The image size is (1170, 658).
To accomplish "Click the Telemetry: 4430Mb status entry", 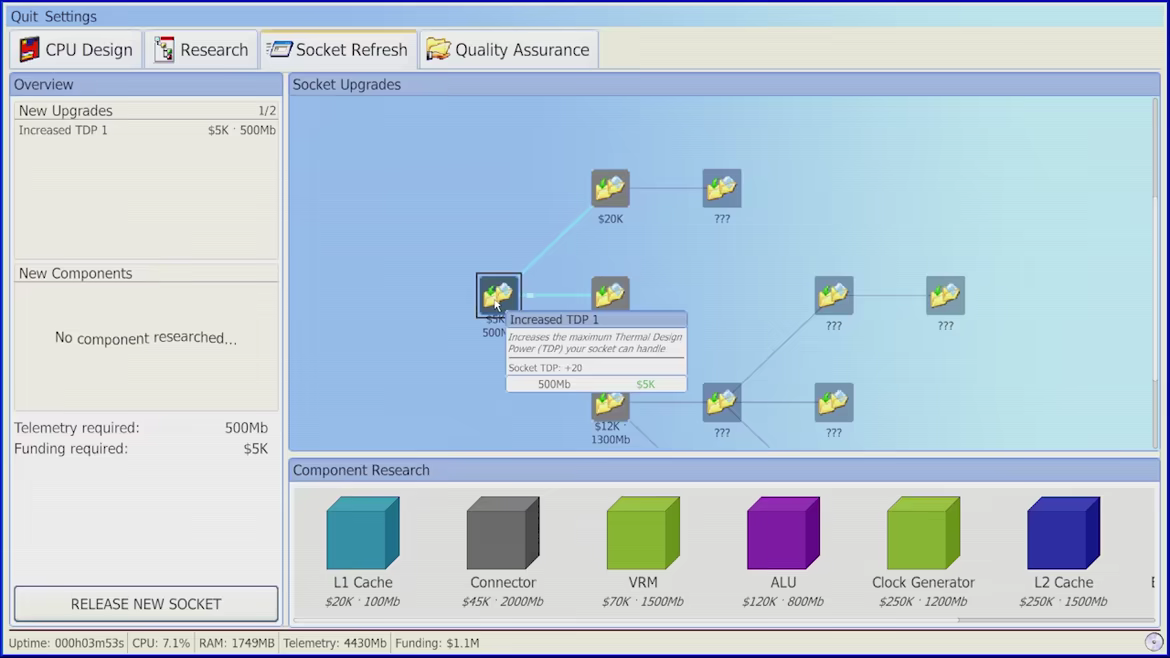I will pos(335,642).
